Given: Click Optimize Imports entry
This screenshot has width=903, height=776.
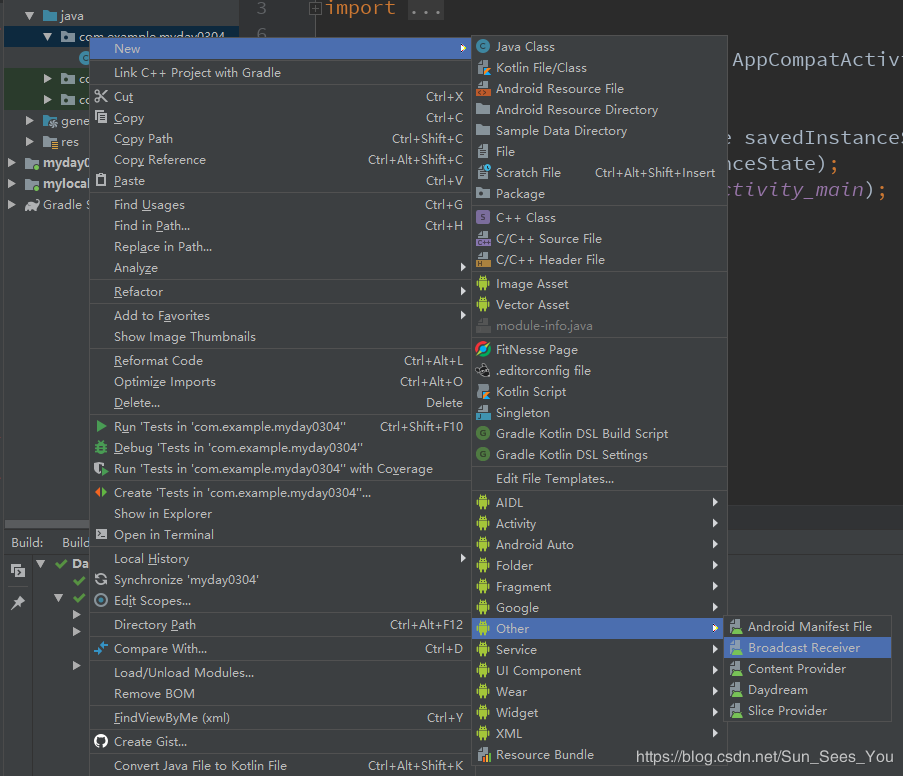Looking at the screenshot, I should click(x=280, y=382).
